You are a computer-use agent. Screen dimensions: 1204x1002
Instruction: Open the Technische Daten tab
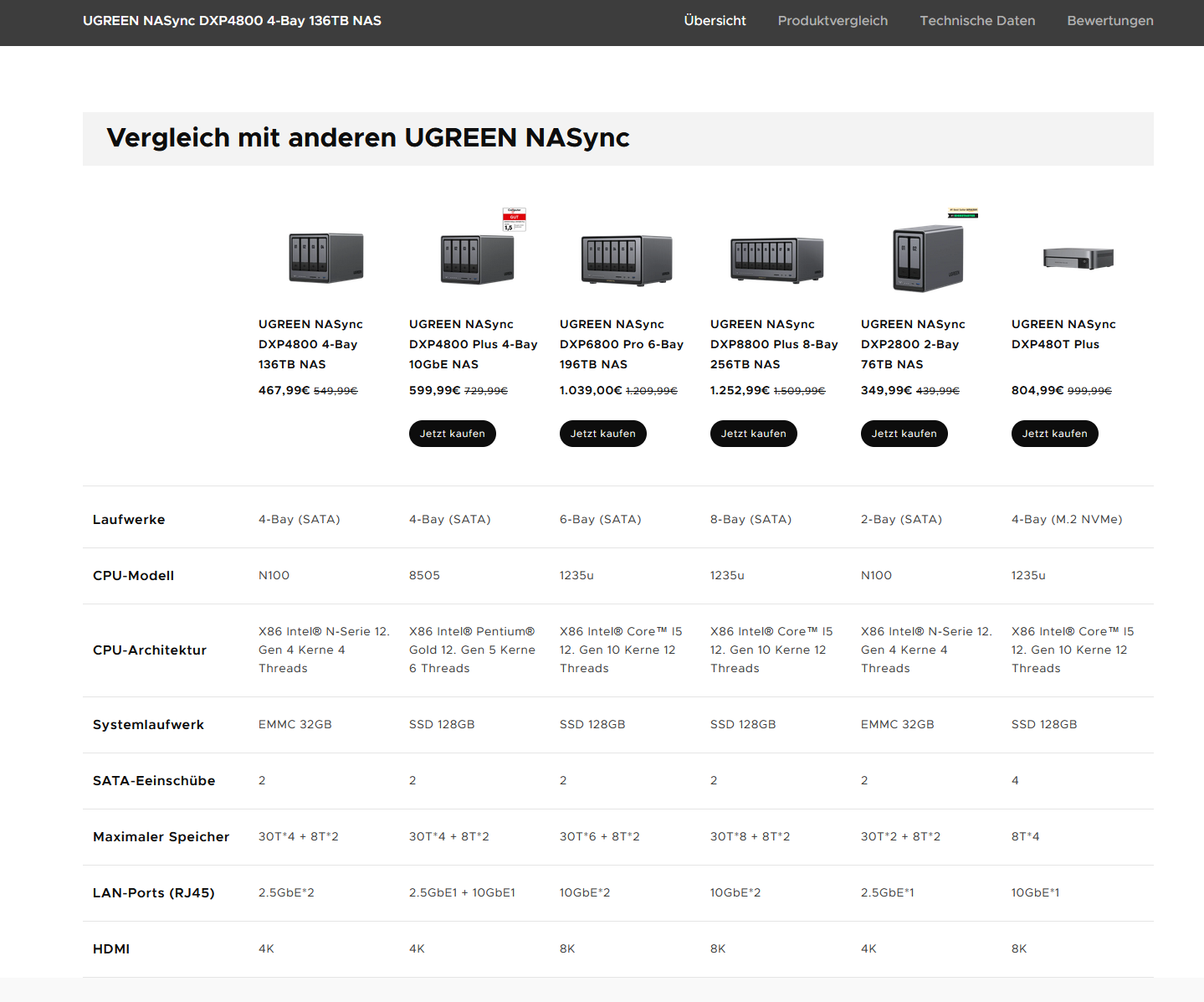click(977, 21)
